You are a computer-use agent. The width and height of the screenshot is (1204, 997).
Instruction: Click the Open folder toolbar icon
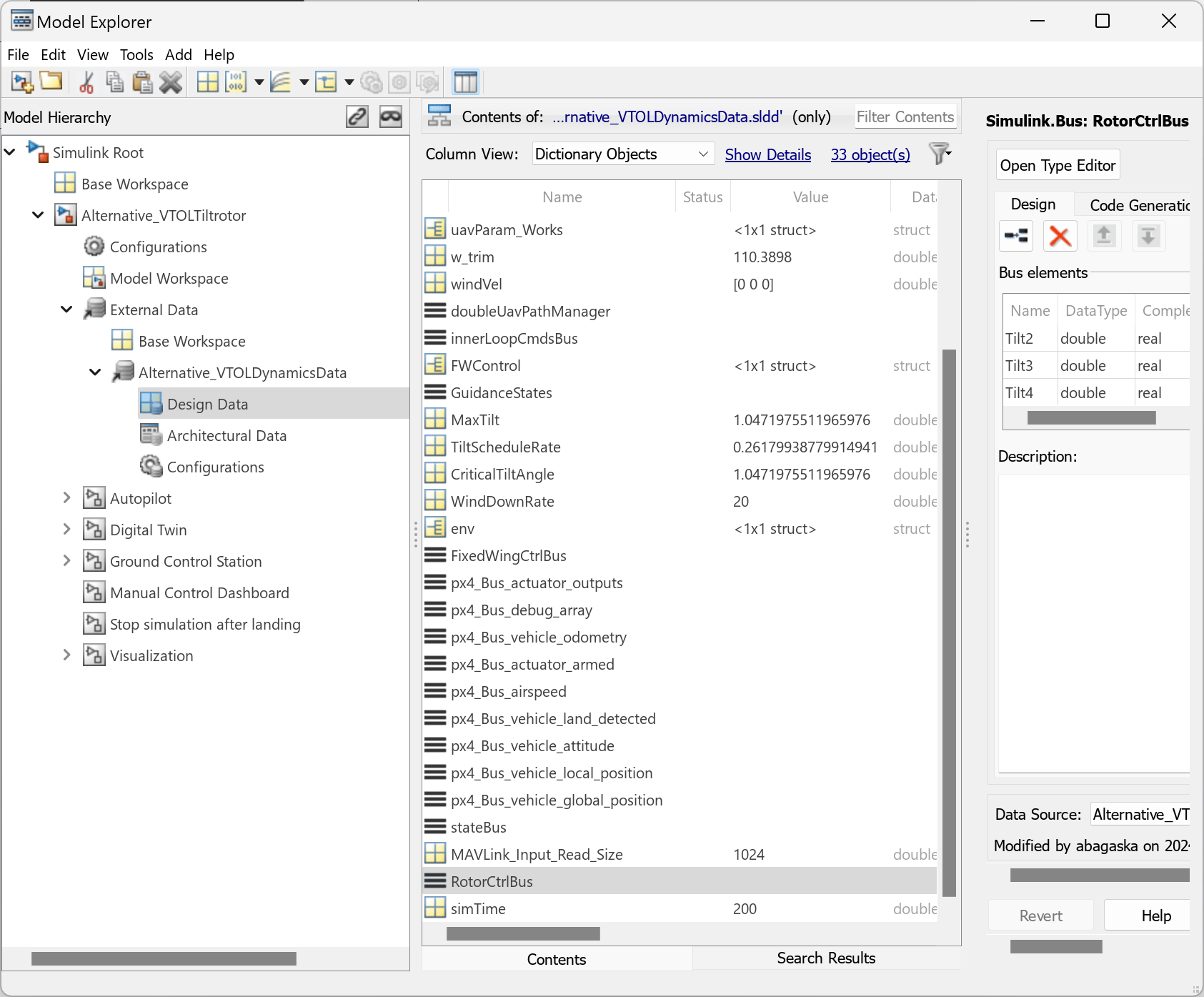pos(51,81)
